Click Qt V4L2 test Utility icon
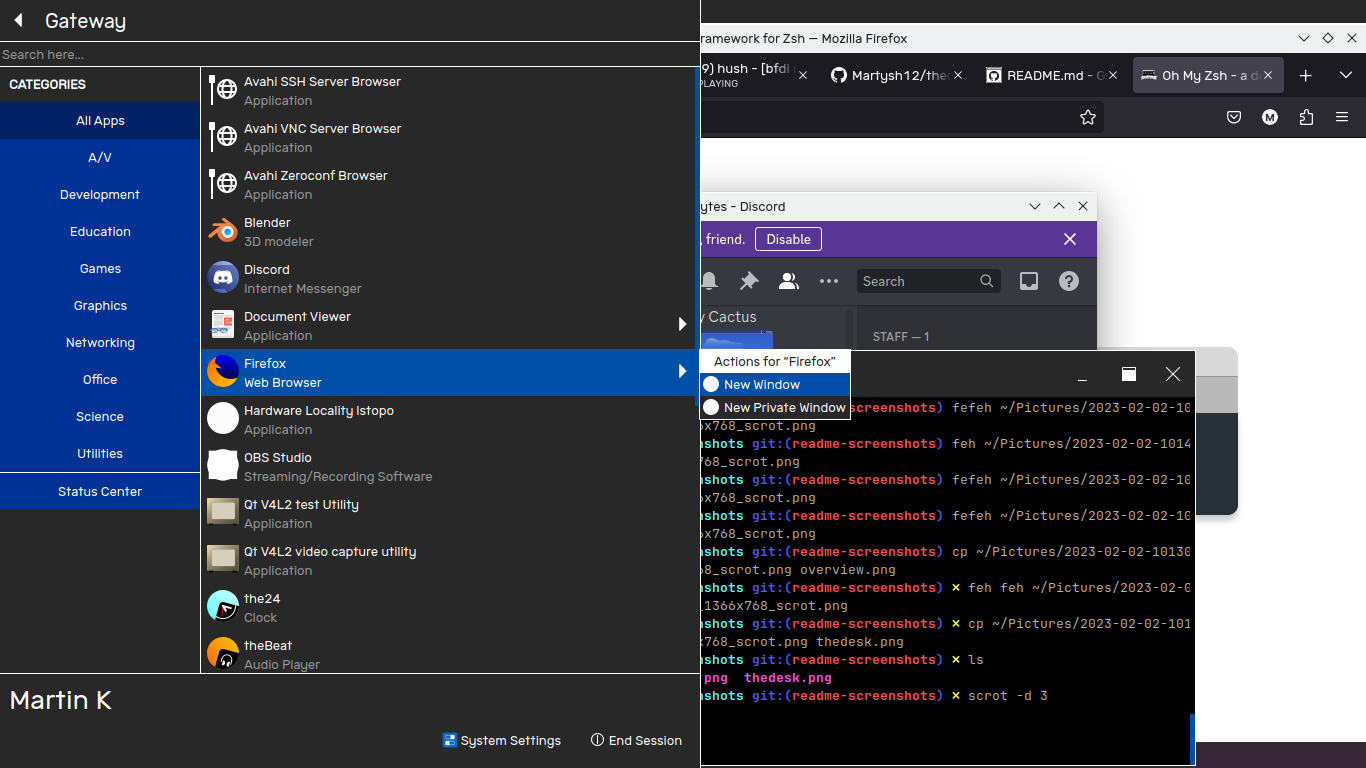The image size is (1366, 768). tap(223, 513)
